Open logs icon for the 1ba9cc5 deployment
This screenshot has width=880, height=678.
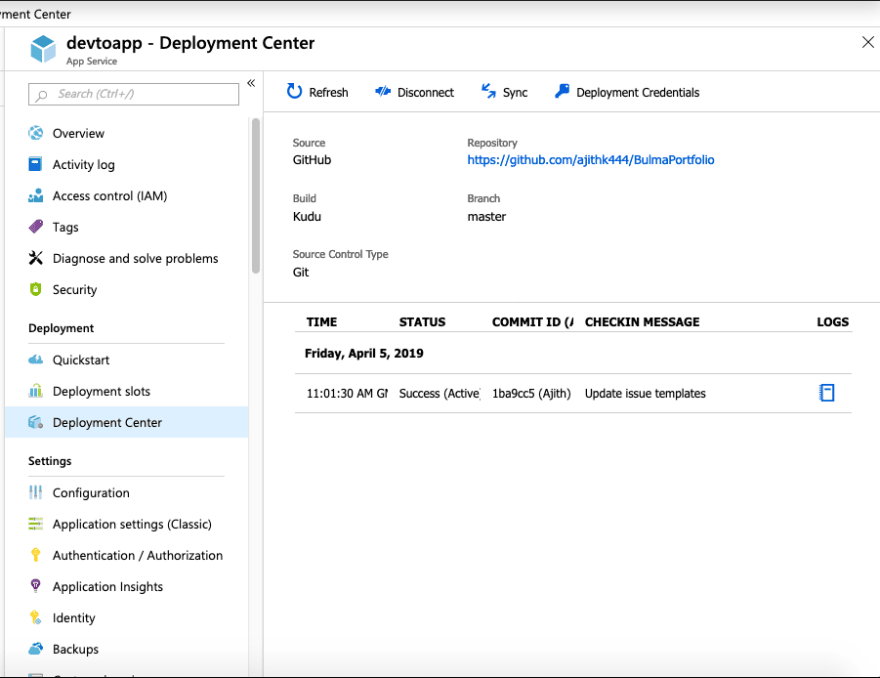[827, 392]
